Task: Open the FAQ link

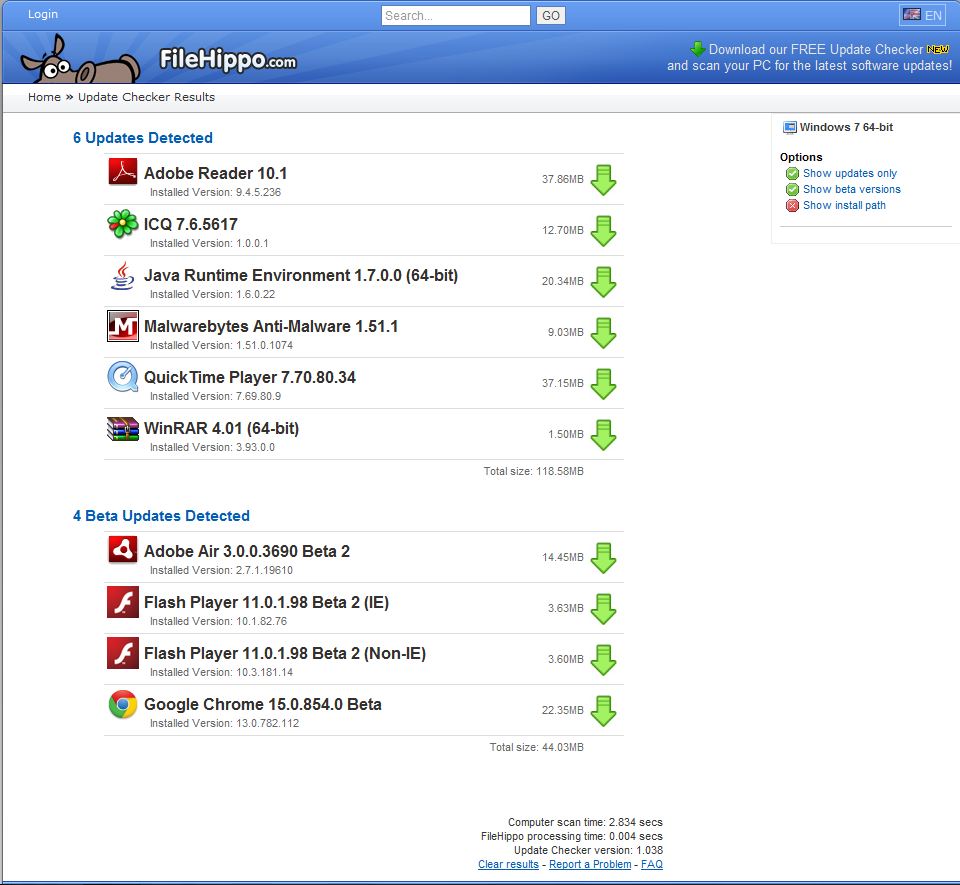Action: [x=651, y=864]
